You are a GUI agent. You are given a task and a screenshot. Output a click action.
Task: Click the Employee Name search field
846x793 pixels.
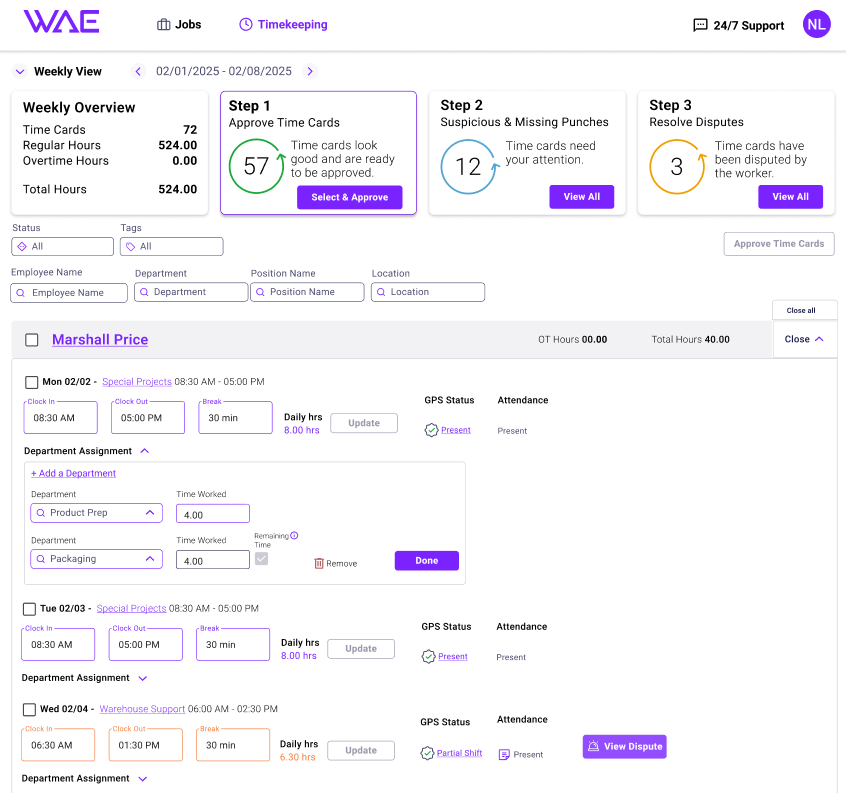(x=69, y=293)
